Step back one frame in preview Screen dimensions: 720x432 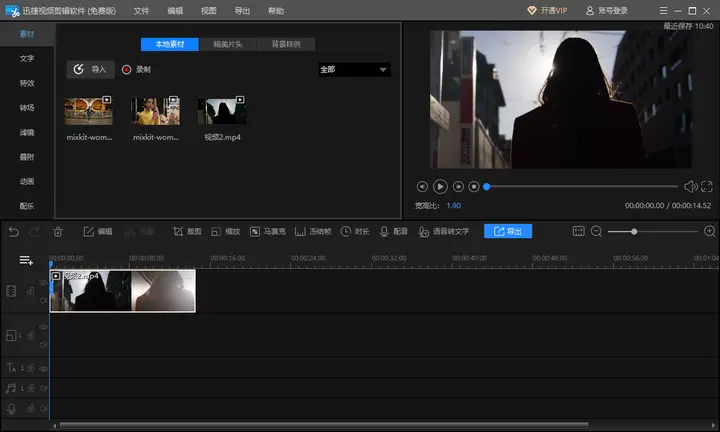coord(422,186)
